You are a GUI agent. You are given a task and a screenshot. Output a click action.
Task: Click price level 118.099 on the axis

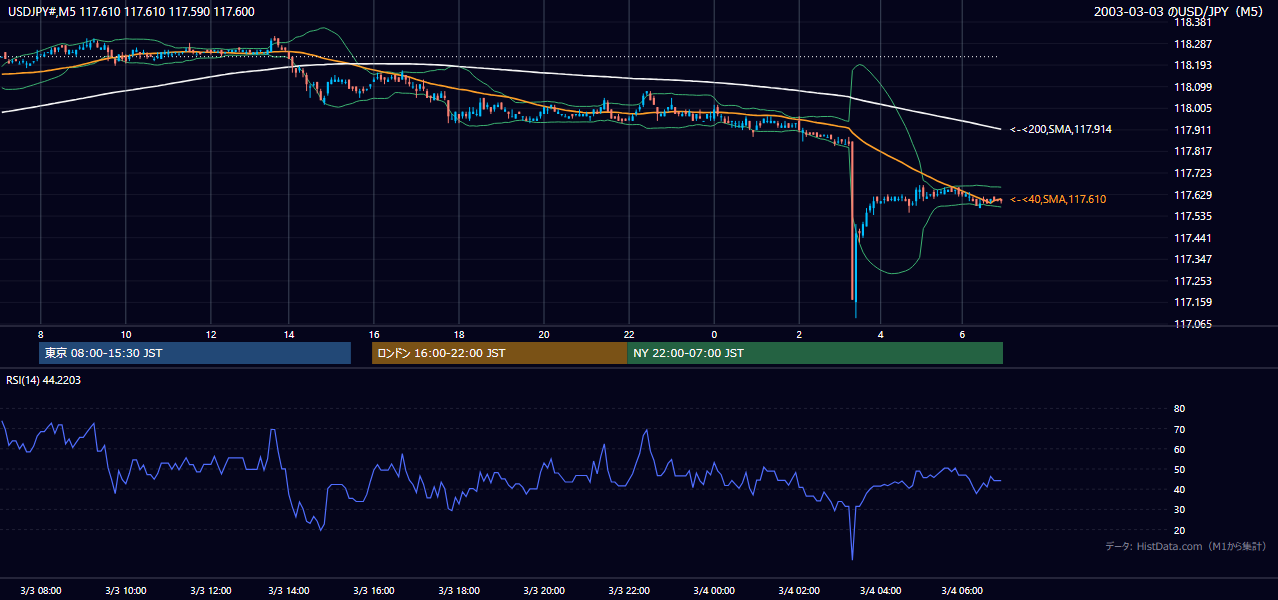click(1192, 87)
